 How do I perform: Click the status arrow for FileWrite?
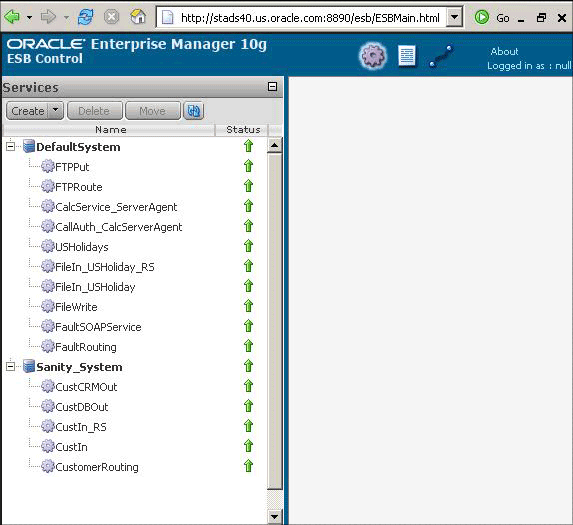(248, 306)
